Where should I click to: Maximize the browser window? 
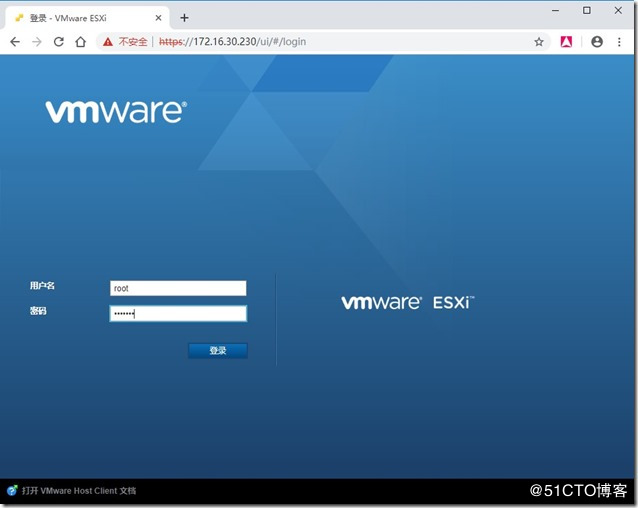pyautogui.click(x=587, y=11)
